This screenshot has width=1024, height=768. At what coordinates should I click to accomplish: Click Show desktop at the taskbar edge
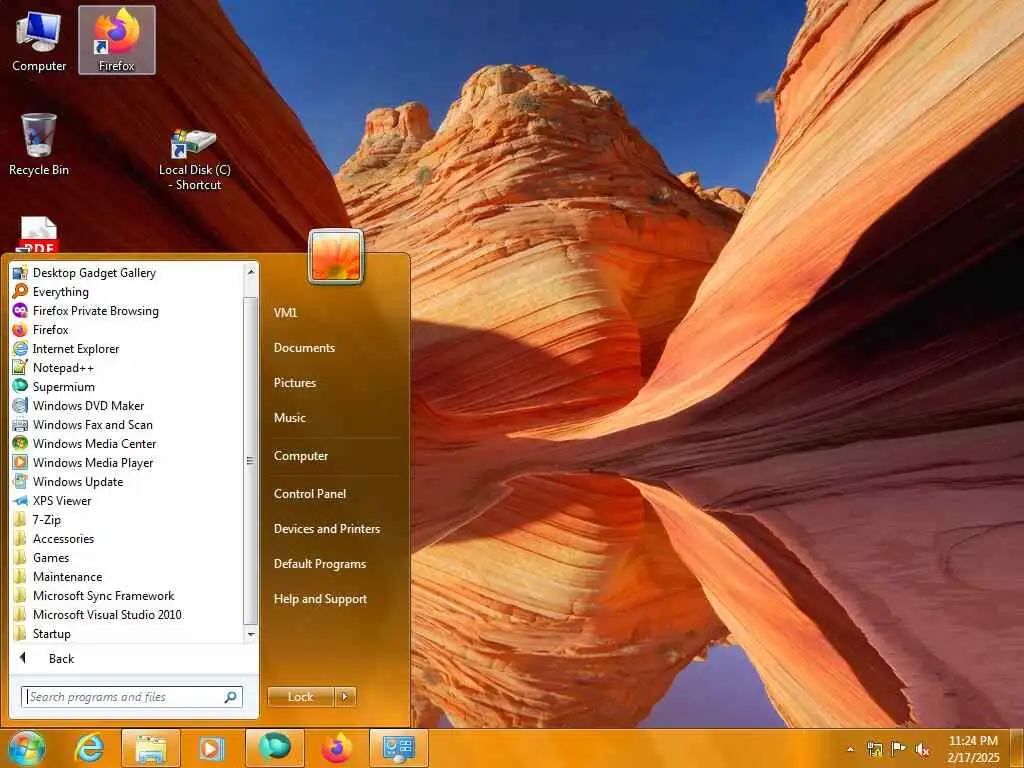coord(1016,748)
